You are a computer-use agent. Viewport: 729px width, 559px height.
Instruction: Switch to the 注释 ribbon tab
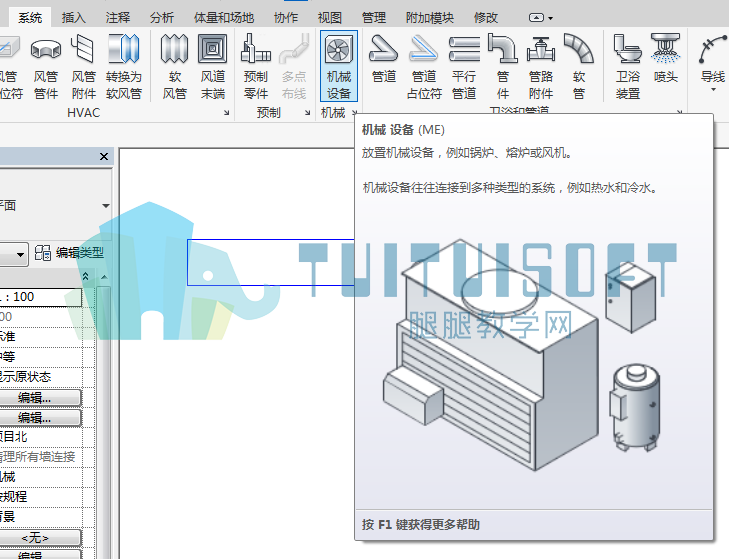(118, 18)
